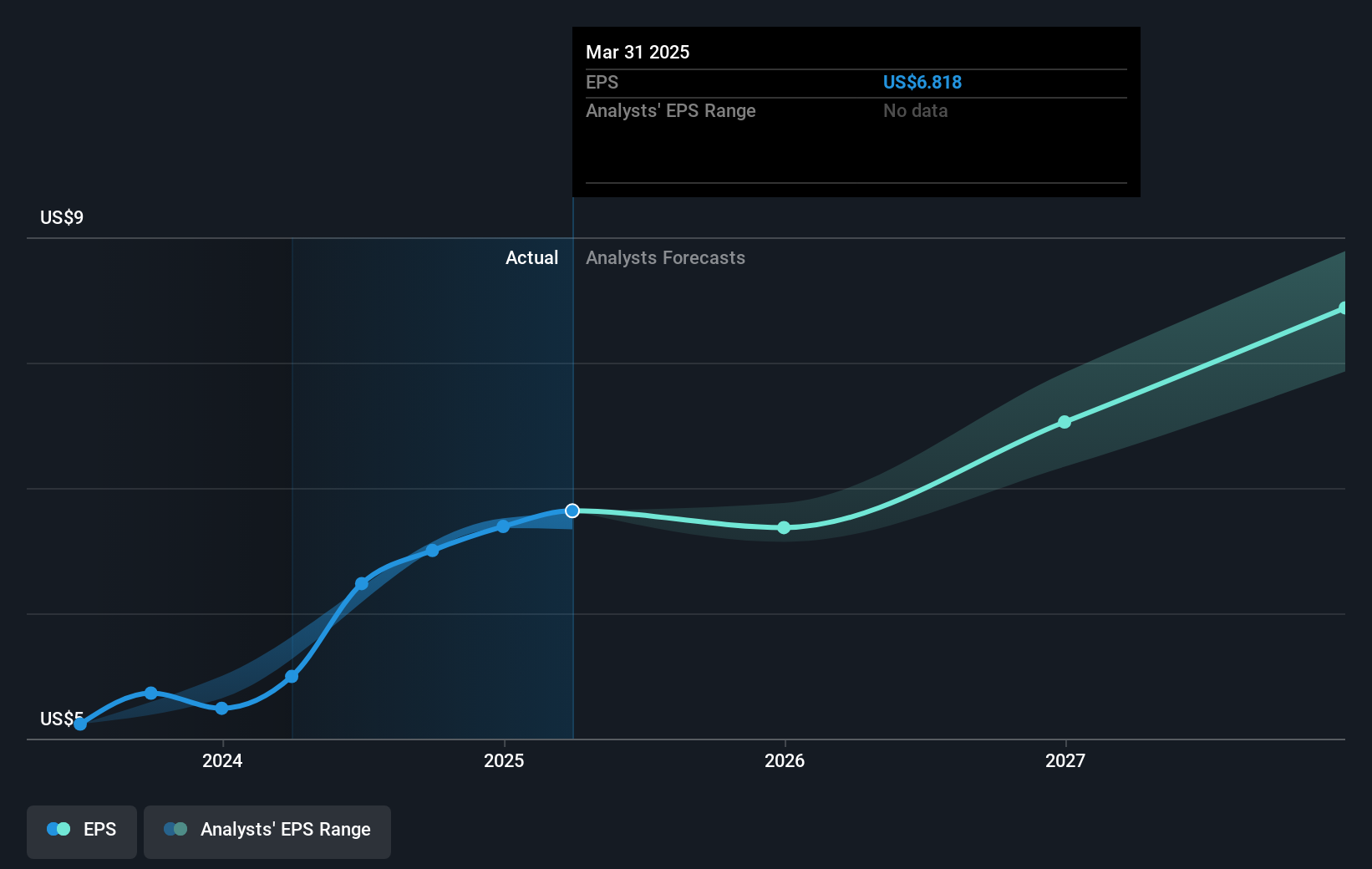The height and width of the screenshot is (869, 1372).
Task: Toggle the Analysts' EPS Range legend button
Action: 267,831
